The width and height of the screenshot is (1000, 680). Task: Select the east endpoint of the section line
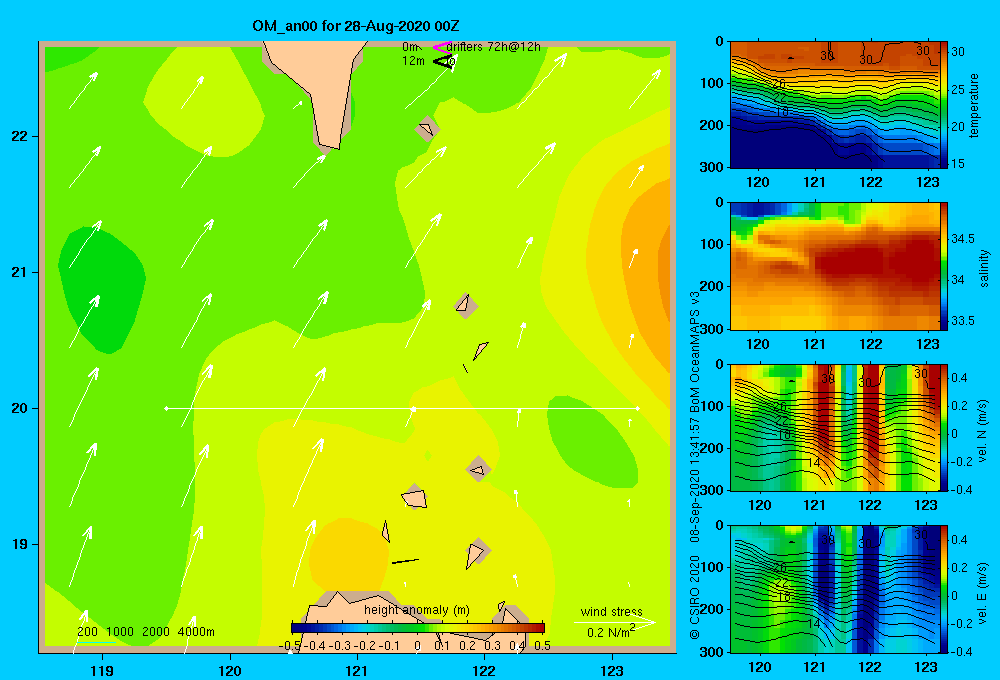[638, 408]
